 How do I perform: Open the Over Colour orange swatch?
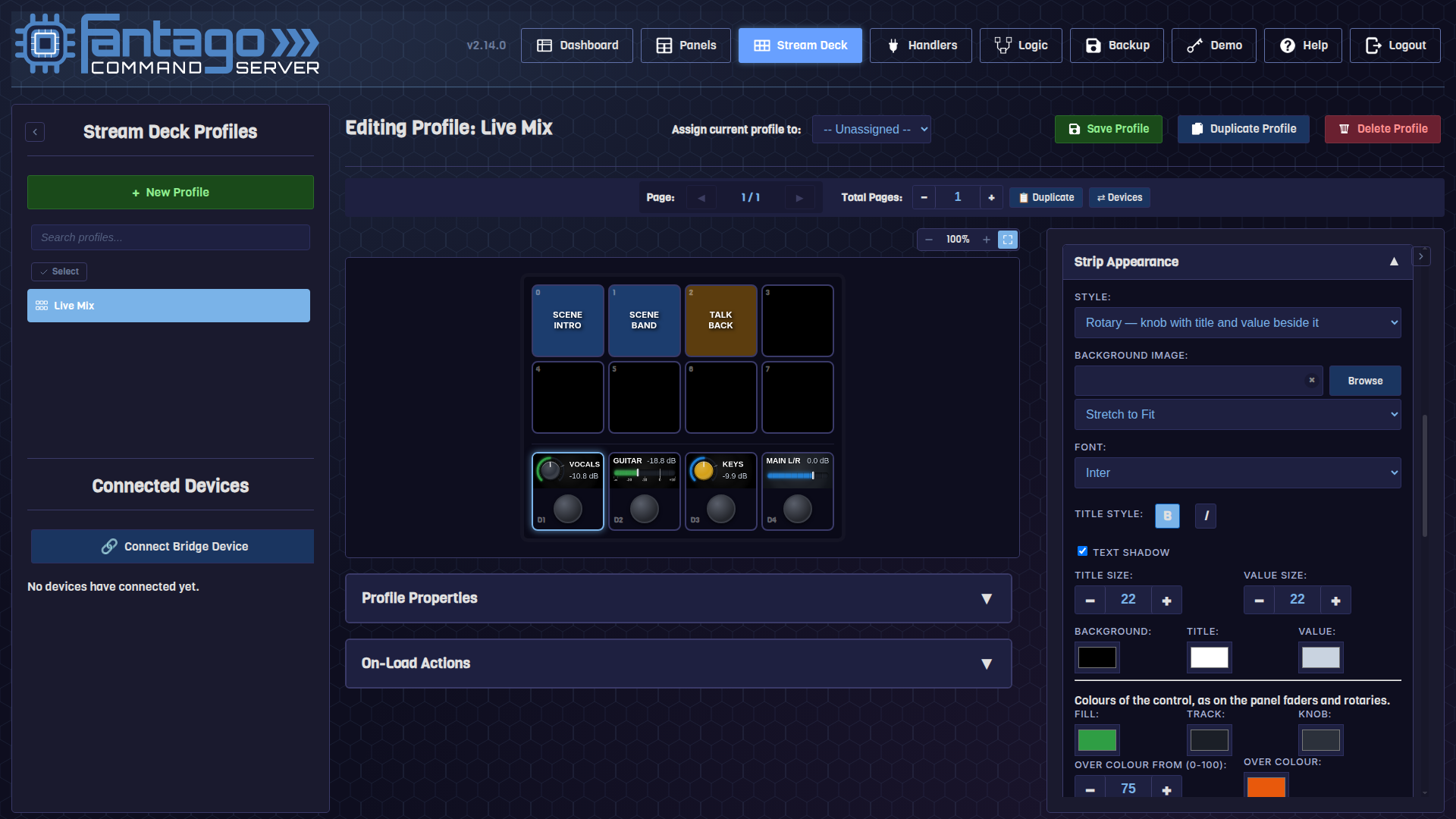(1266, 786)
